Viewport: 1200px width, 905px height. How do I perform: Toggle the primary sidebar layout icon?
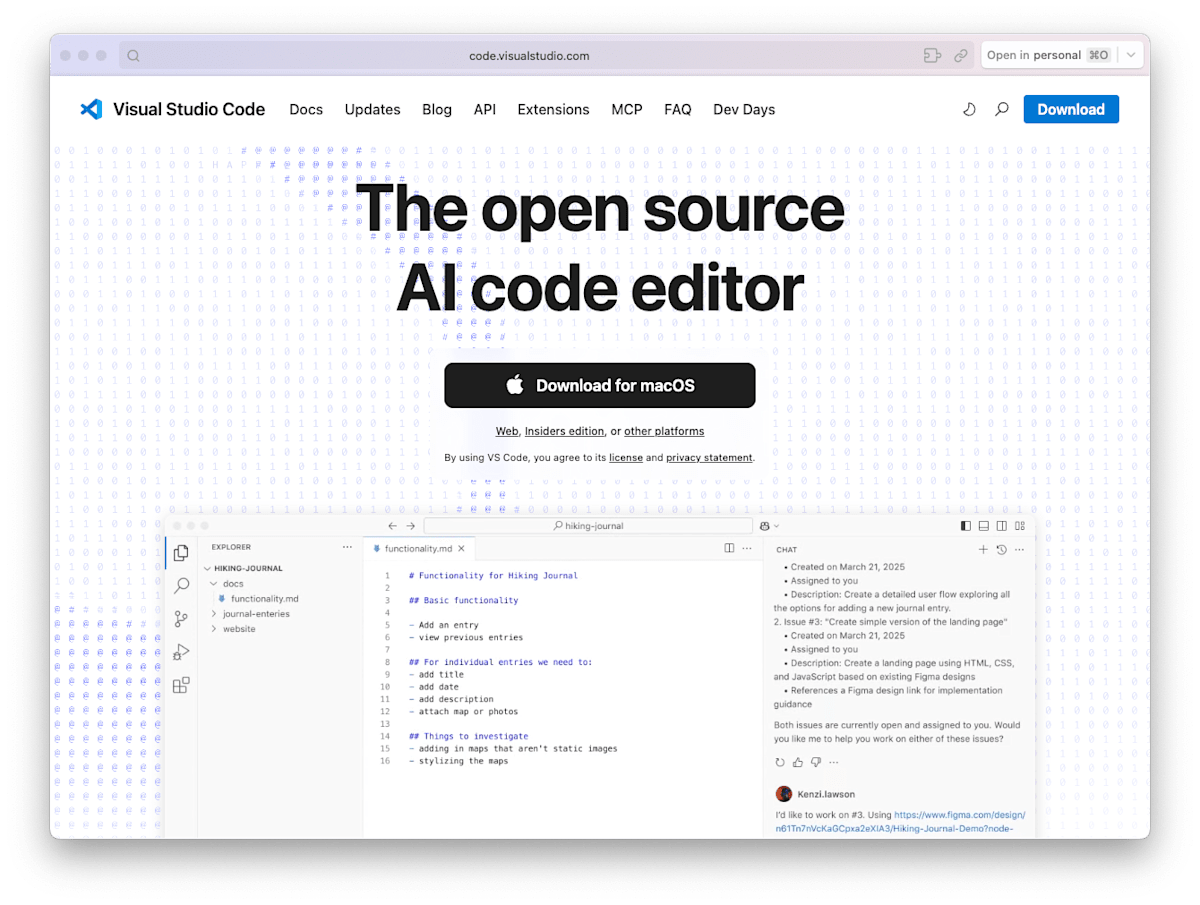click(x=966, y=526)
